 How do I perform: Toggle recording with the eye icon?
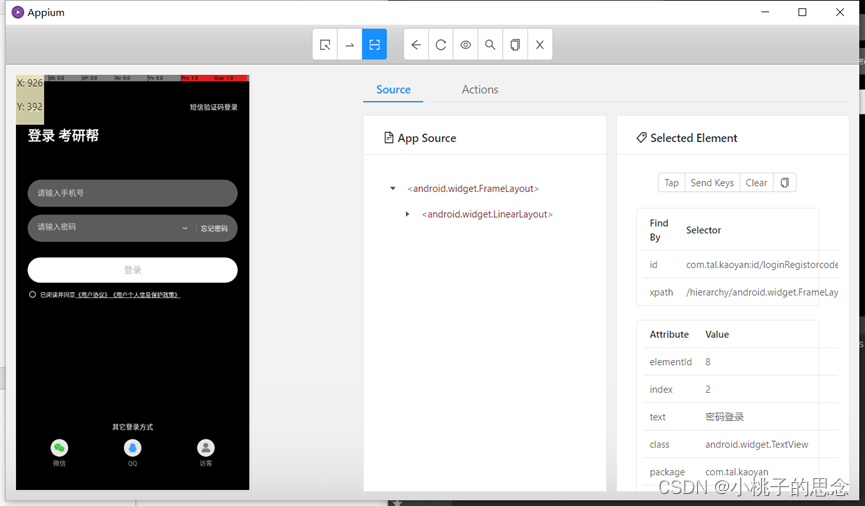click(466, 45)
